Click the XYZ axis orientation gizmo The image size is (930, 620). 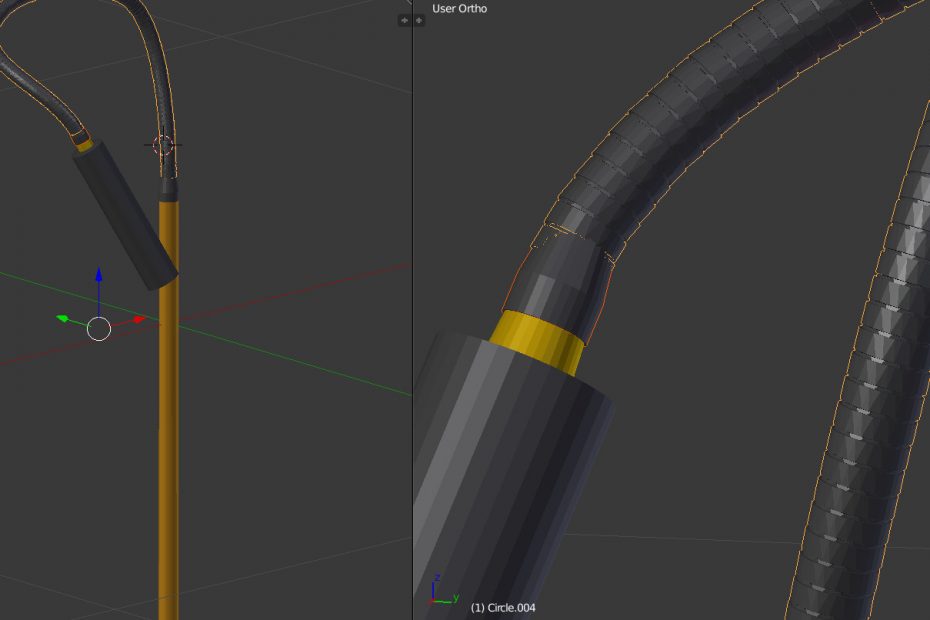click(x=438, y=591)
